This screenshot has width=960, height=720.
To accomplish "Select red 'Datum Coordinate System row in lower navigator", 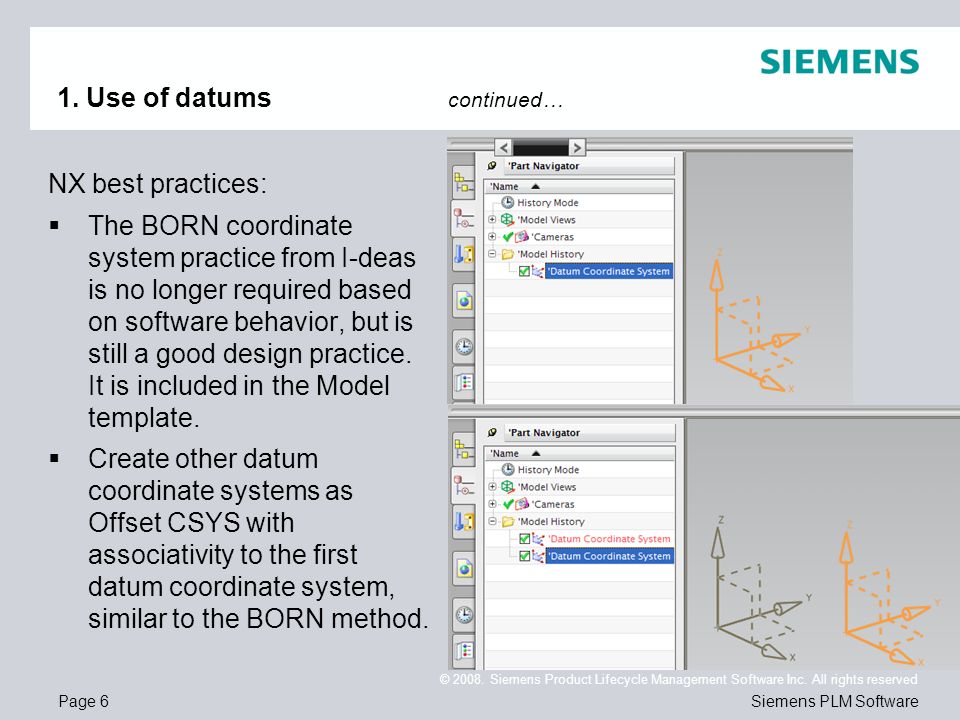I will tap(609, 539).
